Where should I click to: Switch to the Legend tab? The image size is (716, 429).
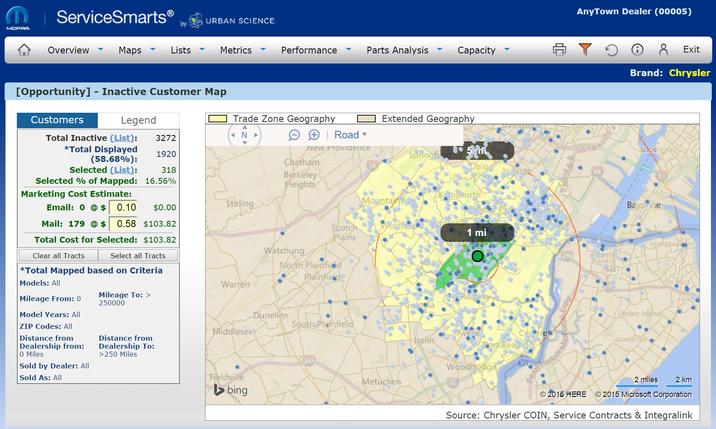pyautogui.click(x=138, y=120)
